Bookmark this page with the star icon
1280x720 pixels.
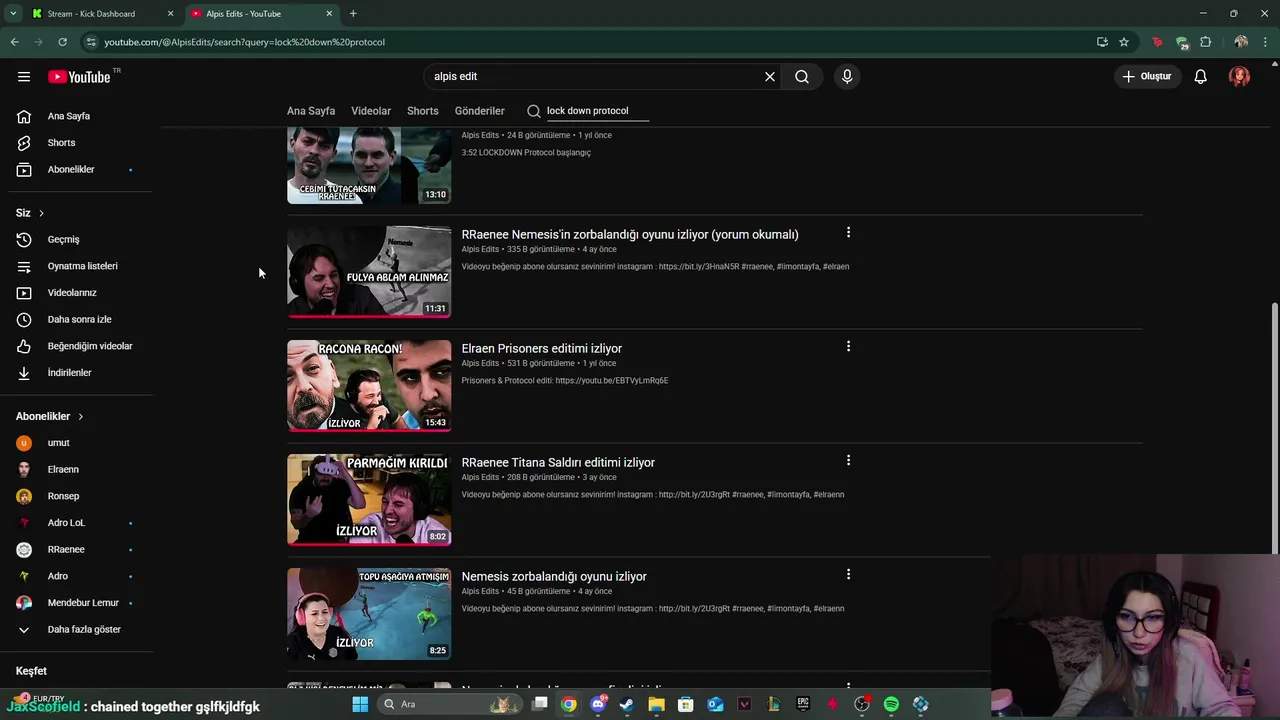pos(1124,42)
